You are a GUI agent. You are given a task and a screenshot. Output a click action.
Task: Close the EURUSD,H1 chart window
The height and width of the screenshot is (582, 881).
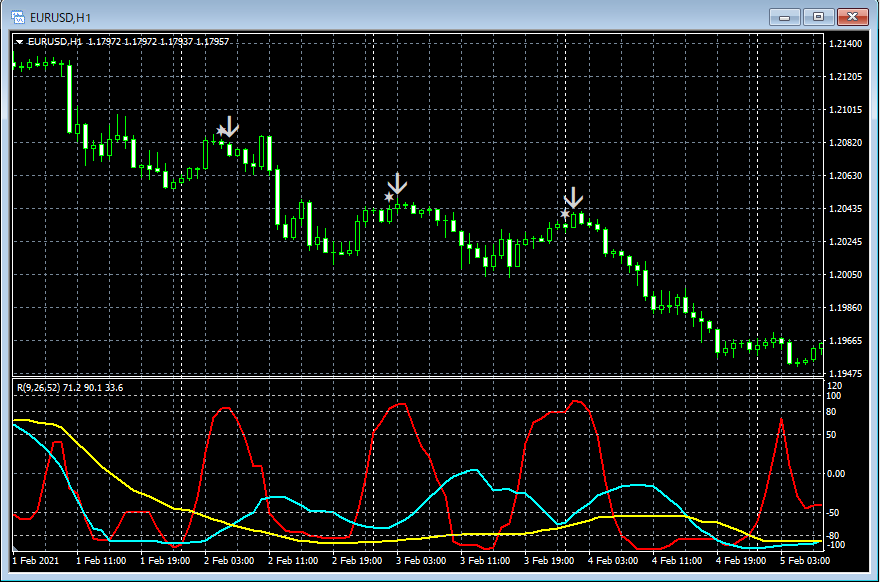coord(852,17)
